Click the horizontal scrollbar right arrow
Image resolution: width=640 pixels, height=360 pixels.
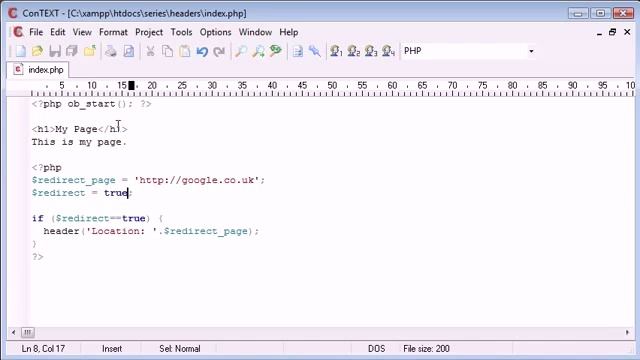(627, 333)
